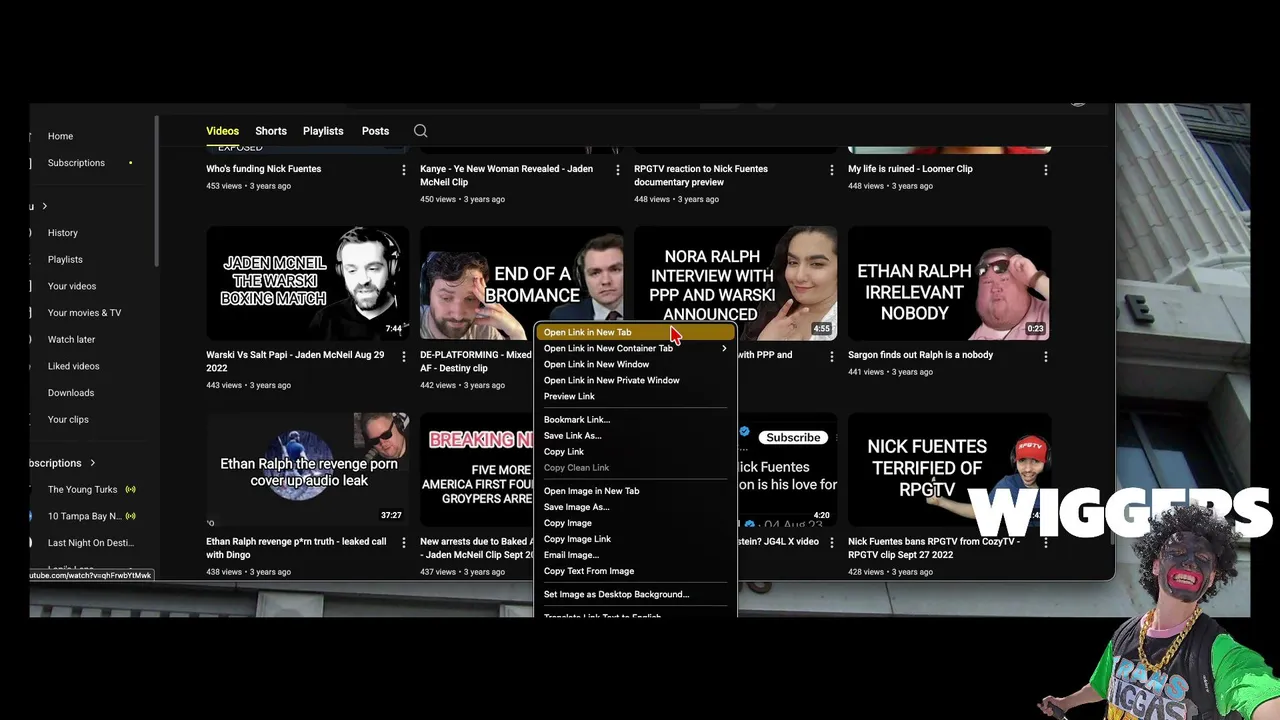Image resolution: width=1280 pixels, height=720 pixels.
Task: Expand the Subscriptions section chevron in sidebar
Action: 92,463
